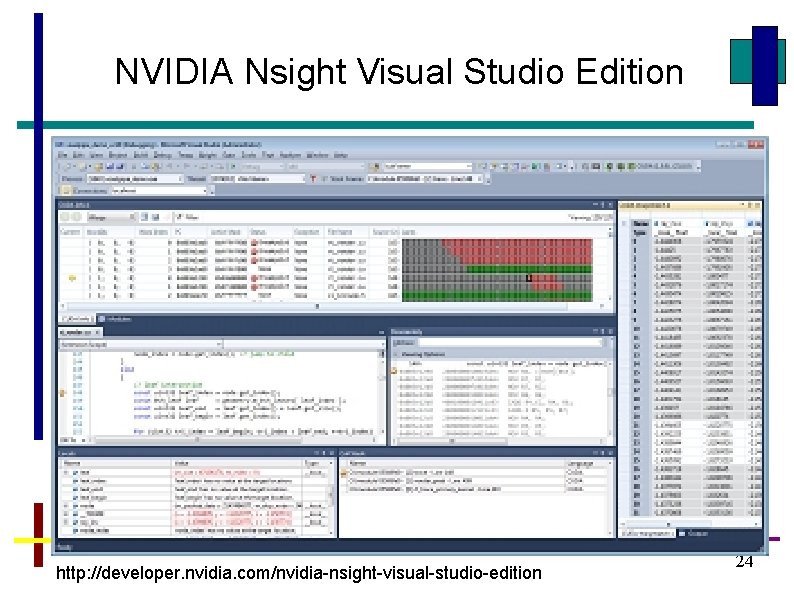Open the Debug configuration dropdown

point(262,166)
